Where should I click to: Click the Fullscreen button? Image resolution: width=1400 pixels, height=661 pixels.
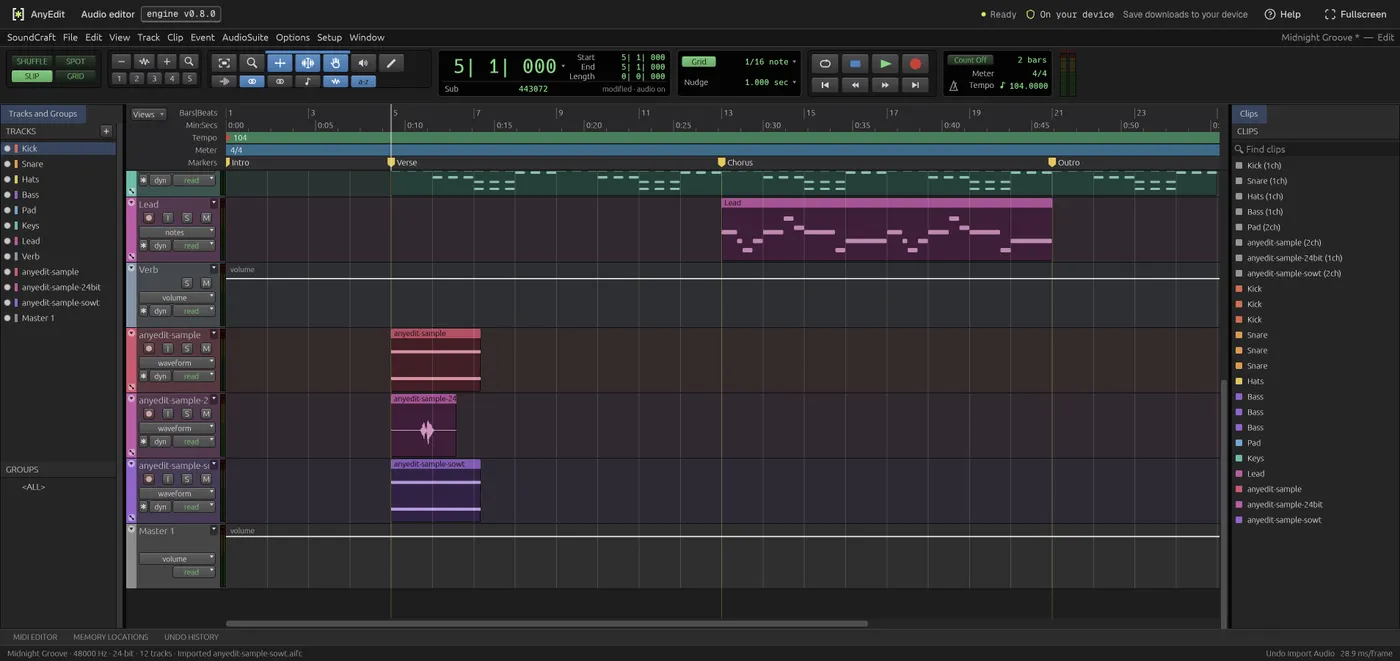click(x=1355, y=14)
